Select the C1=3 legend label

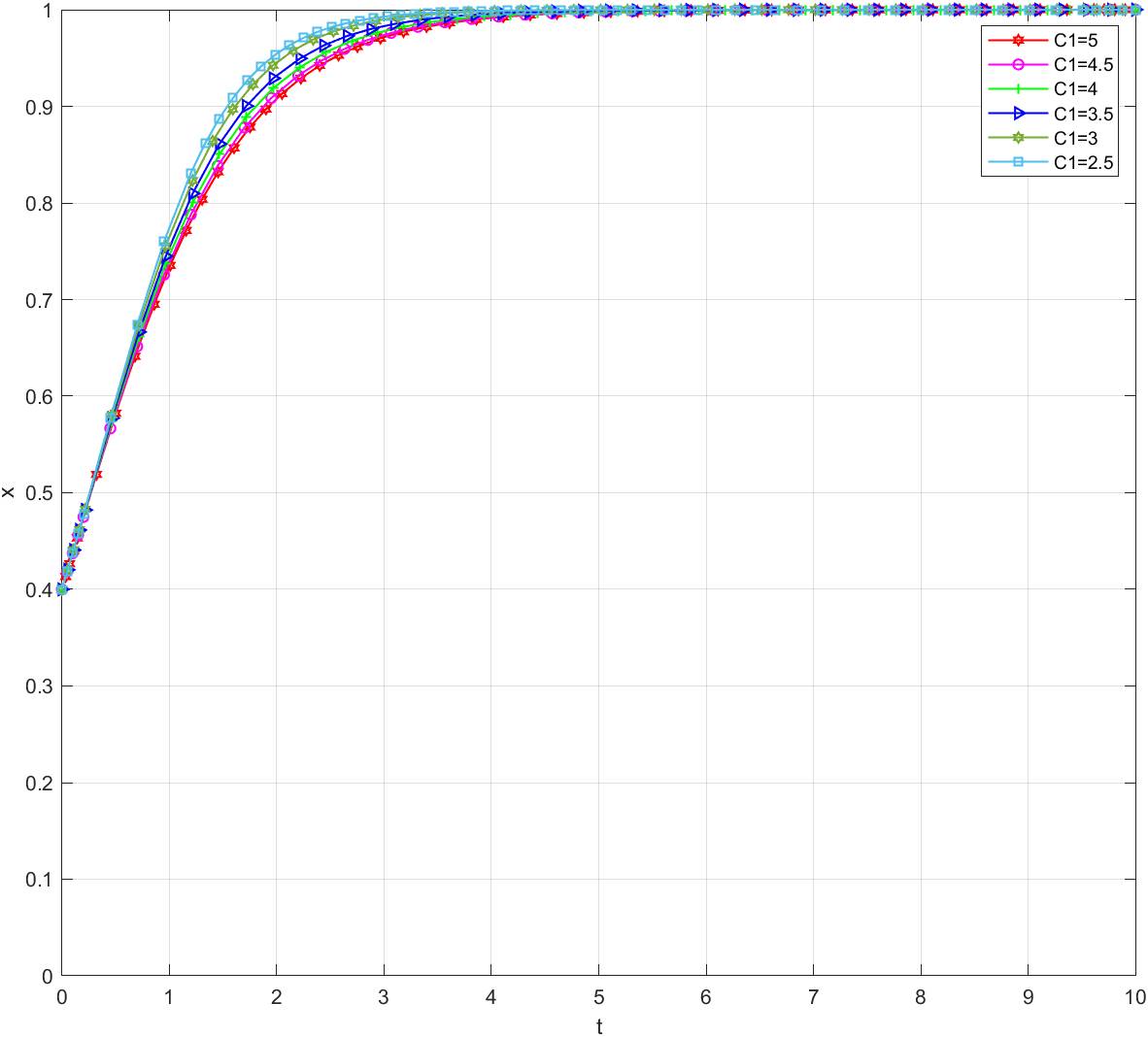[x=1076, y=139]
